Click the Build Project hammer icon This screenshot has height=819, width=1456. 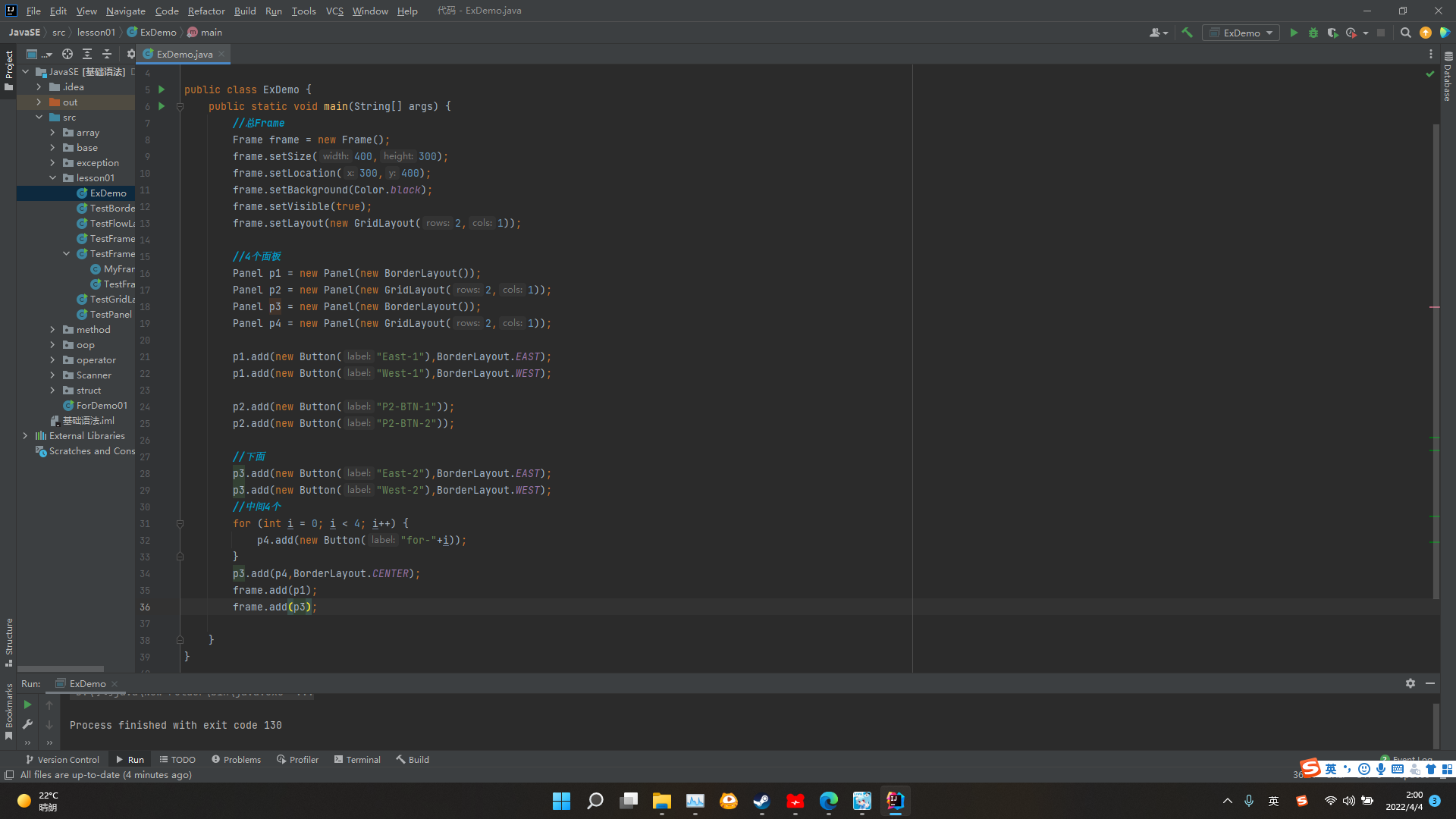[1187, 33]
